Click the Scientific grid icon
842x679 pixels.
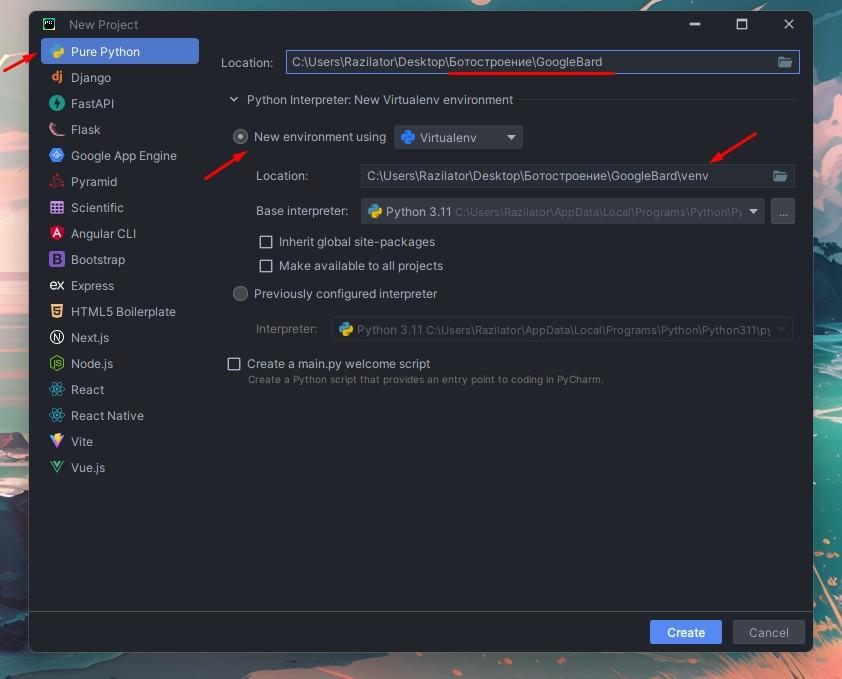click(x=57, y=207)
